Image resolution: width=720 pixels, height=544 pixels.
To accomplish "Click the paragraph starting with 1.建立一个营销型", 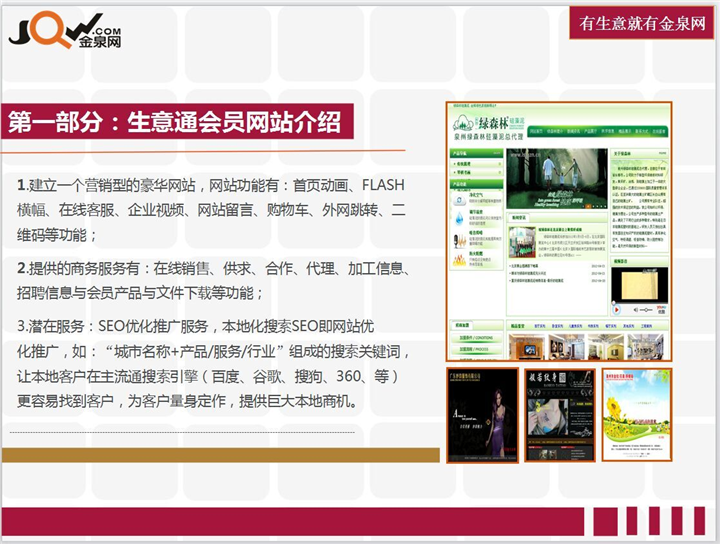I will pos(210,211).
